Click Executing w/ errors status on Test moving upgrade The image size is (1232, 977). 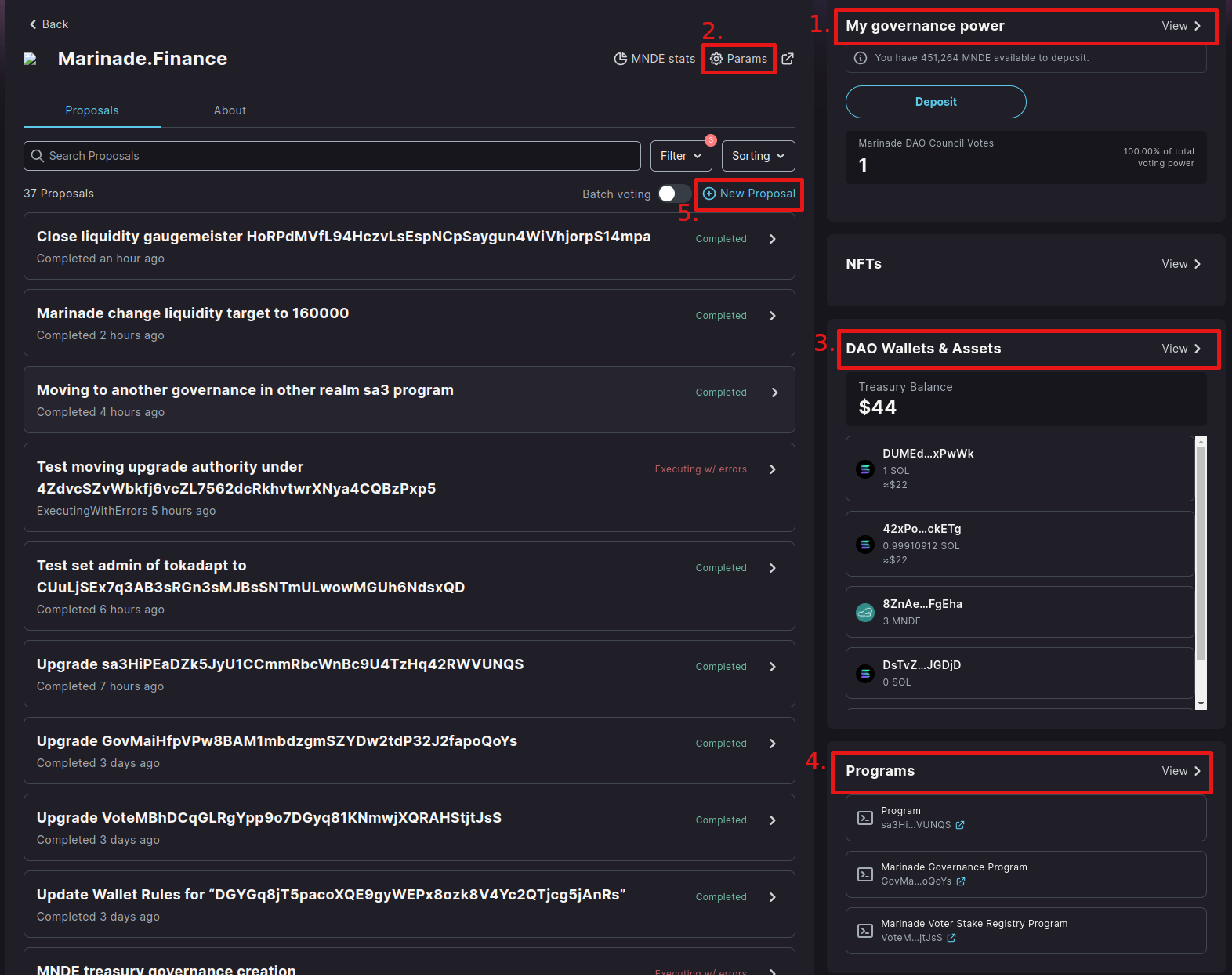701,469
